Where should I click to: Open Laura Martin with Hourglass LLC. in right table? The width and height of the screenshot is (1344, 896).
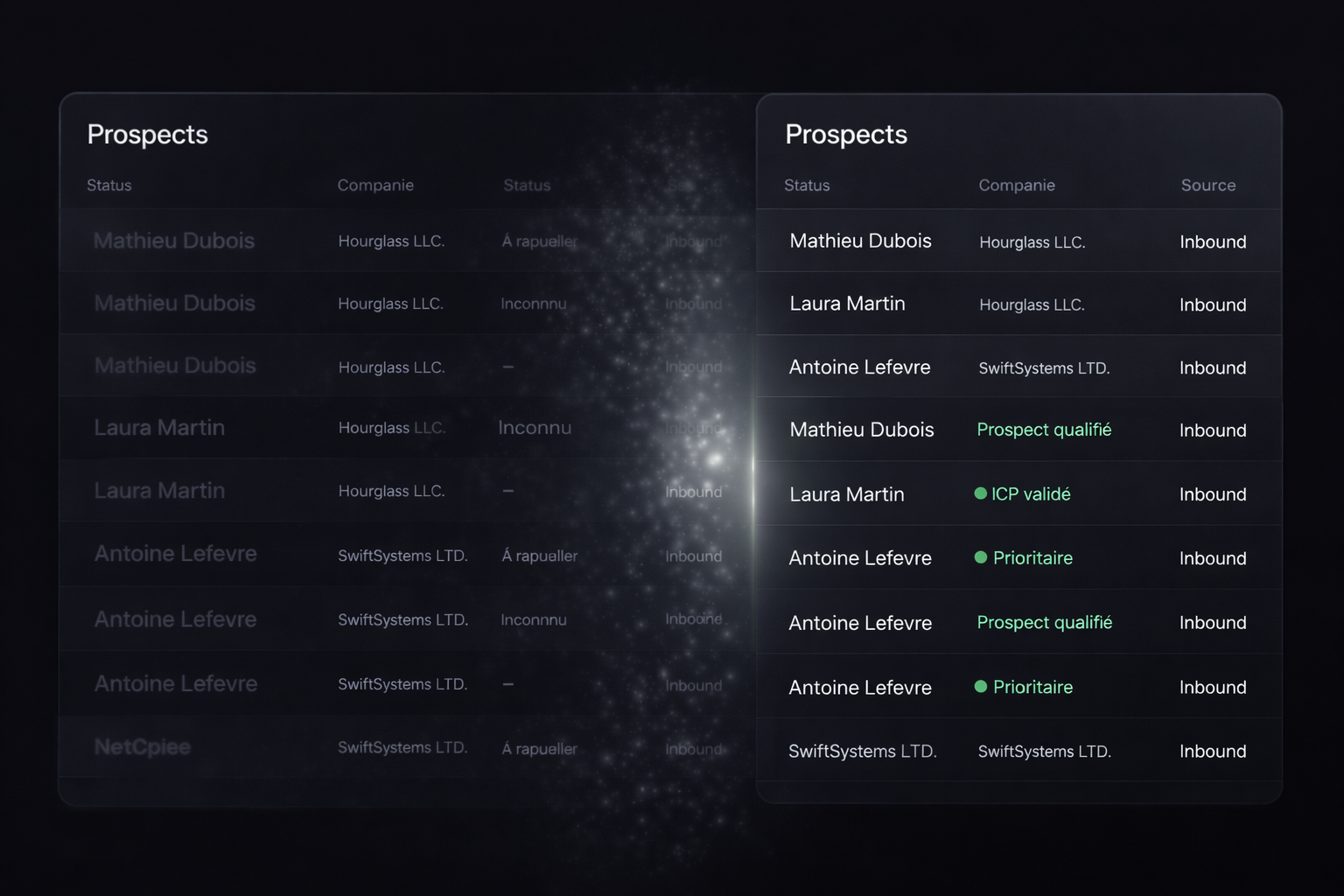point(847,304)
